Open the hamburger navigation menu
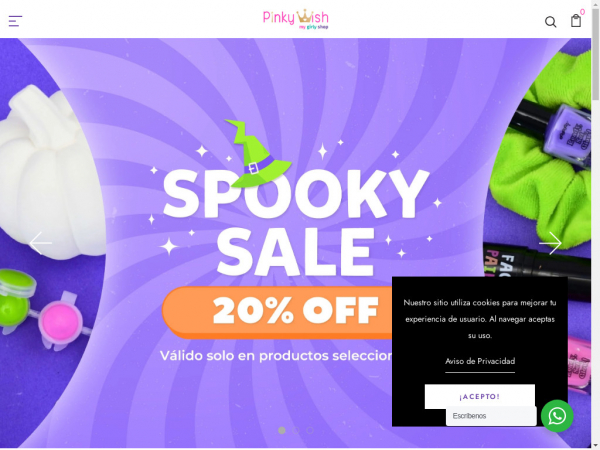This screenshot has width=600, height=450. [15, 21]
